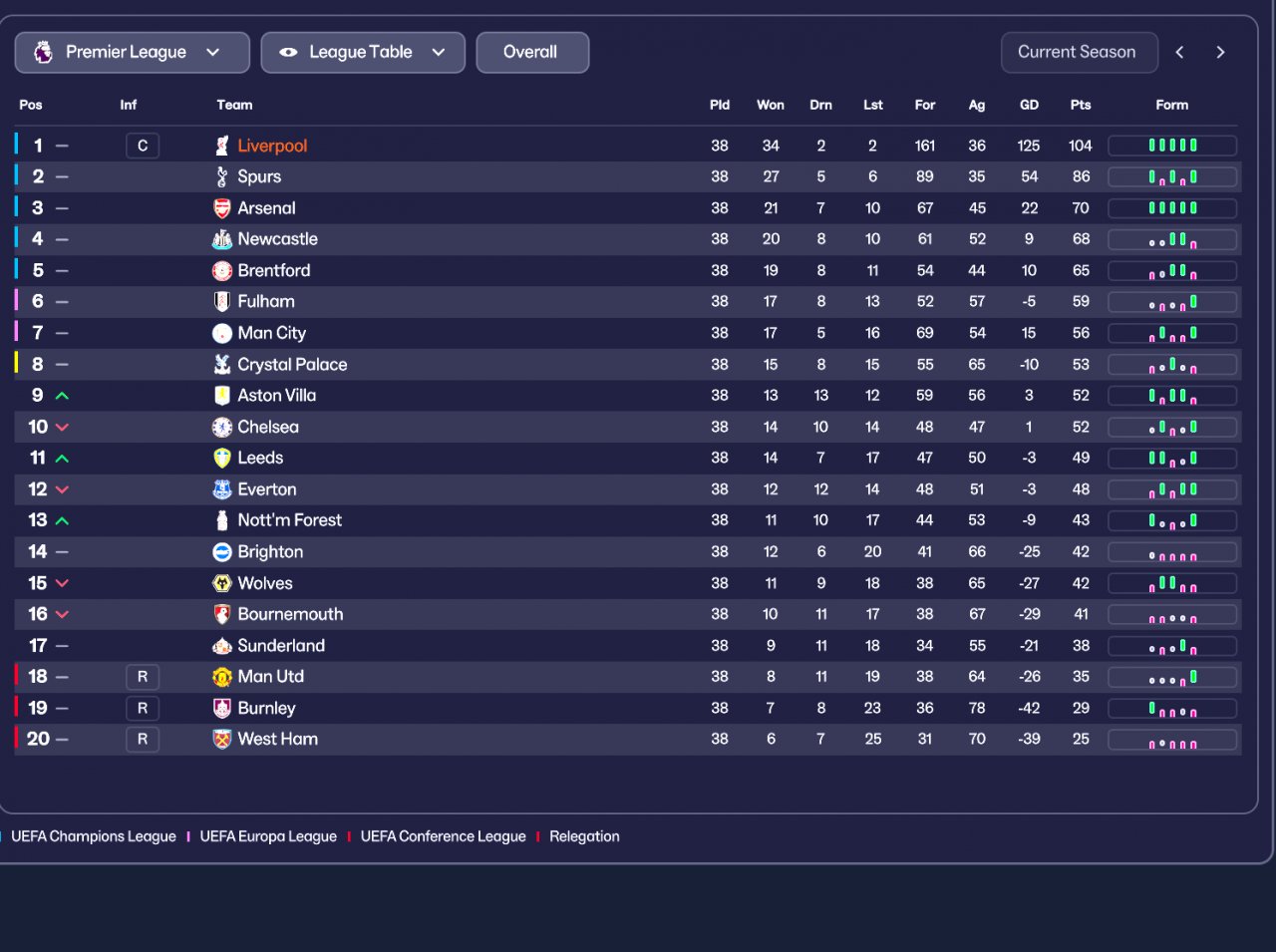Screen dimensions: 1276x952
Task: Go to the previous season arrow
Action: click(1180, 53)
